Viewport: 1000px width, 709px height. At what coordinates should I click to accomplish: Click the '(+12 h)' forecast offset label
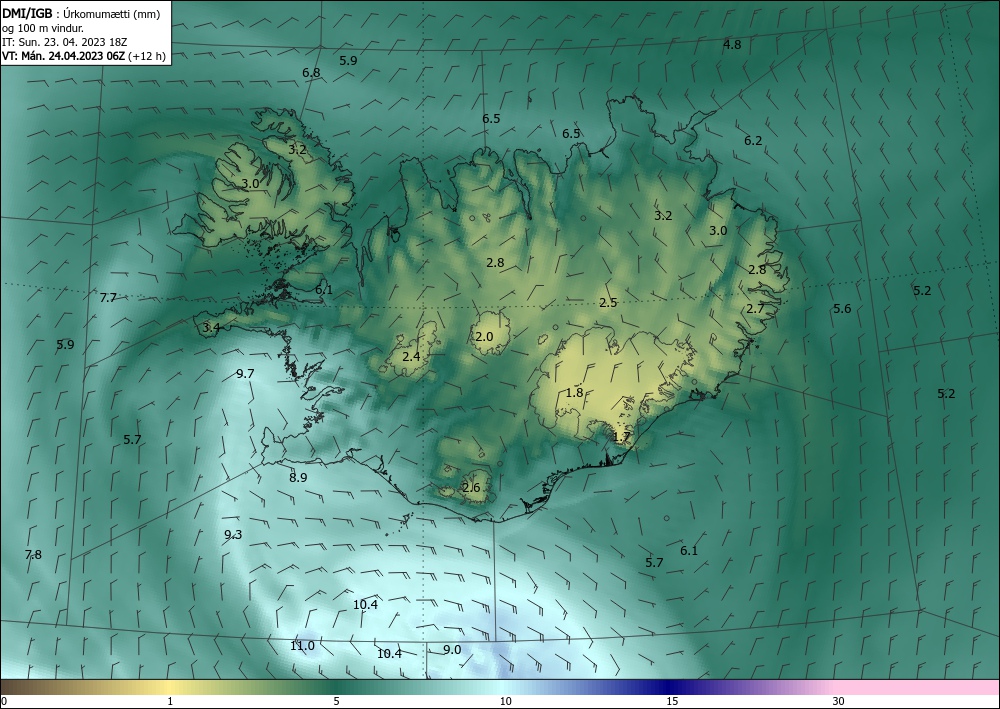pos(147,56)
